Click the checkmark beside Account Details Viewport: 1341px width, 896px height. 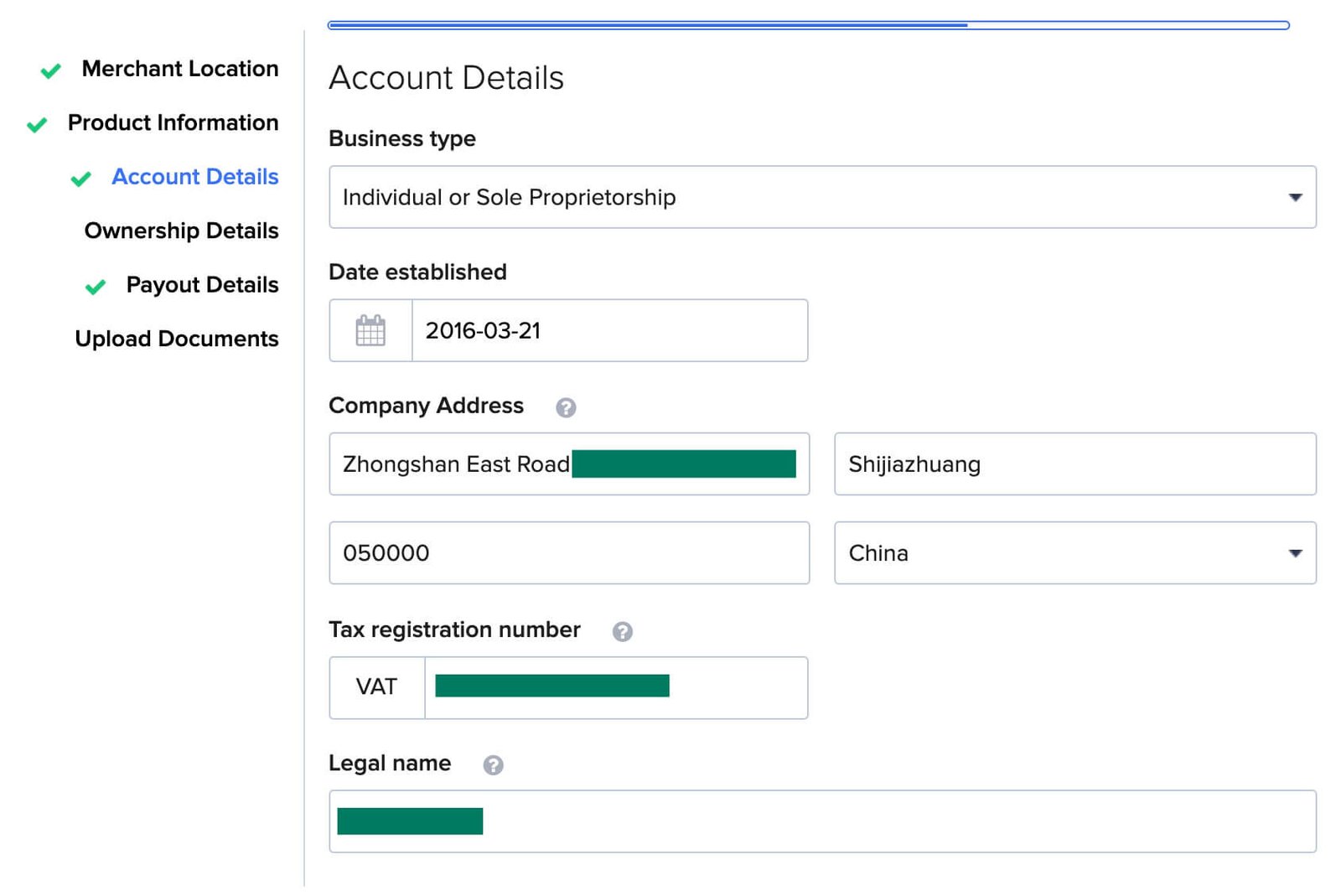[x=80, y=178]
